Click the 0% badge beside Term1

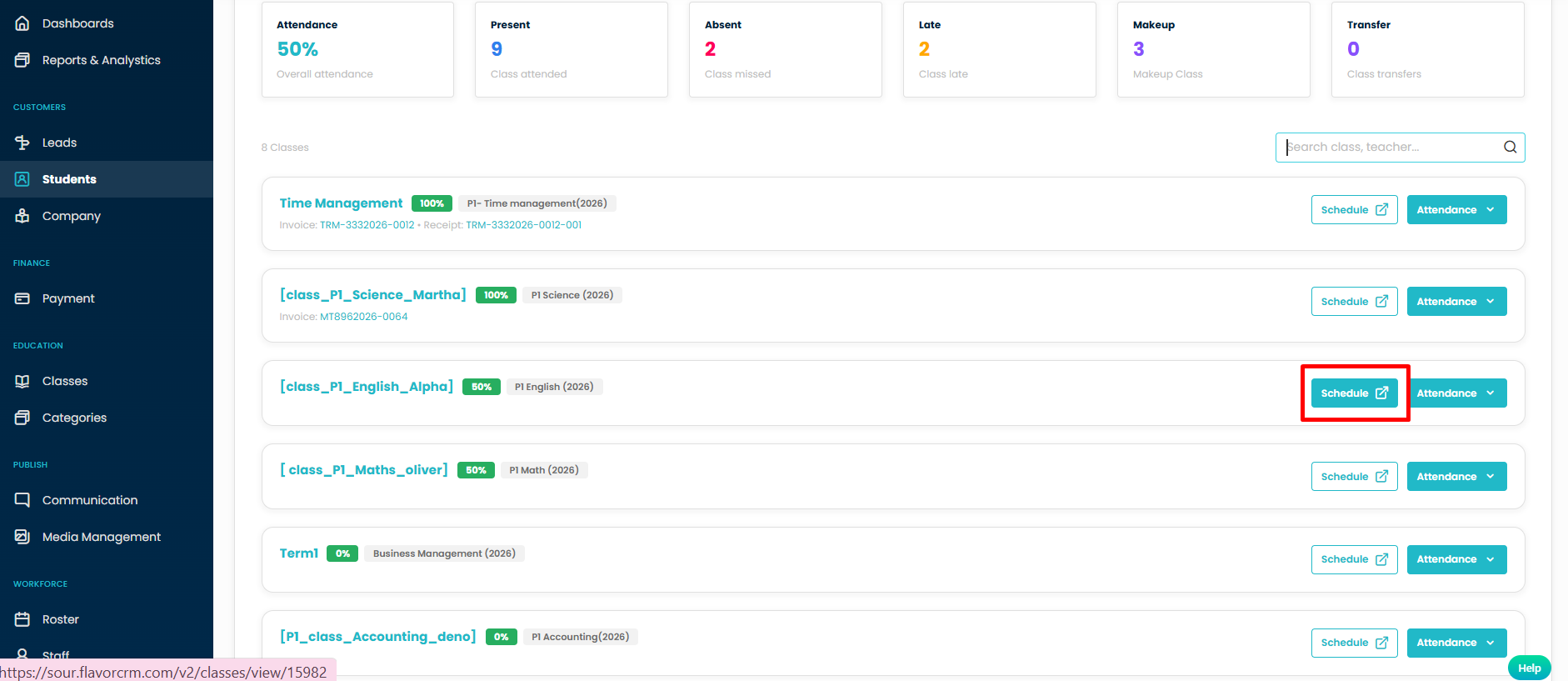pyautogui.click(x=342, y=553)
